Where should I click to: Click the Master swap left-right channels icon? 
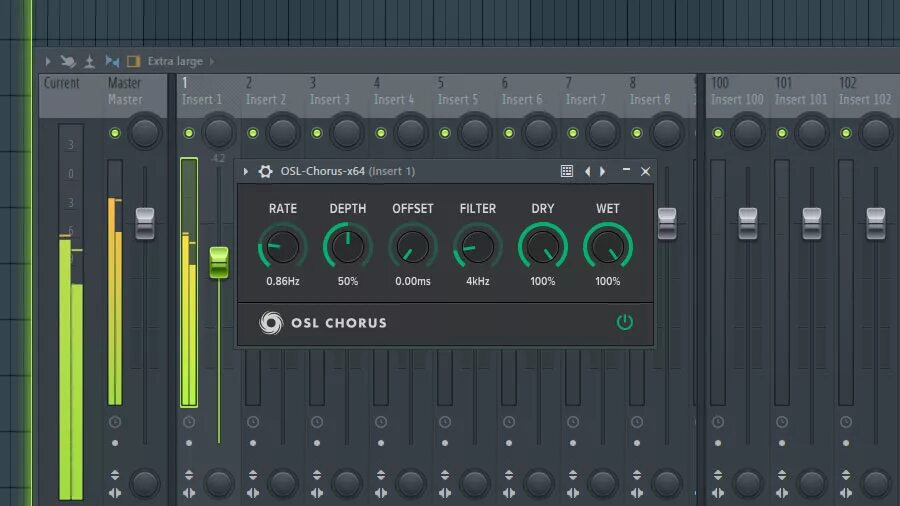tap(115, 493)
